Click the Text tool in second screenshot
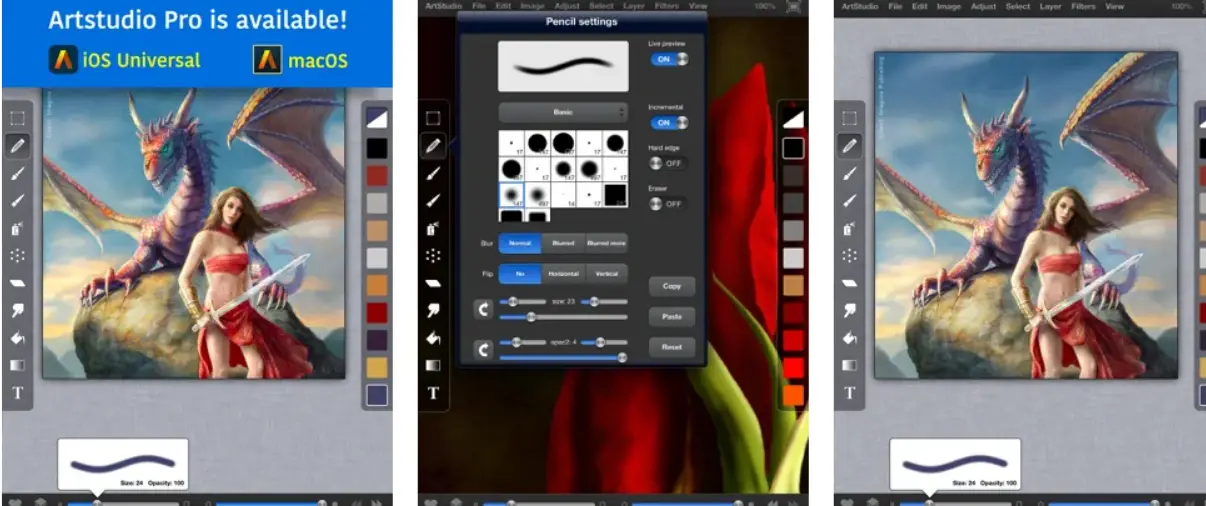Screen dimensions: 1206x506 click(x=433, y=393)
